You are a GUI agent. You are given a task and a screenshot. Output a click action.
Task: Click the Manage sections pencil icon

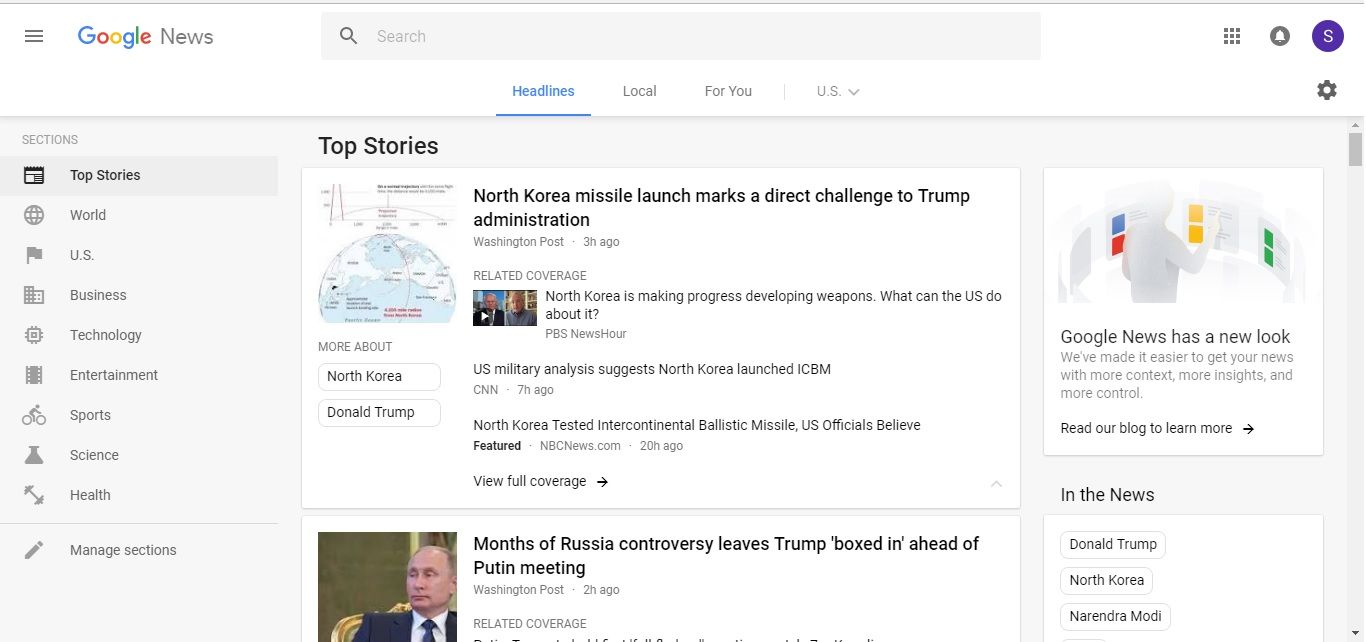coord(34,550)
